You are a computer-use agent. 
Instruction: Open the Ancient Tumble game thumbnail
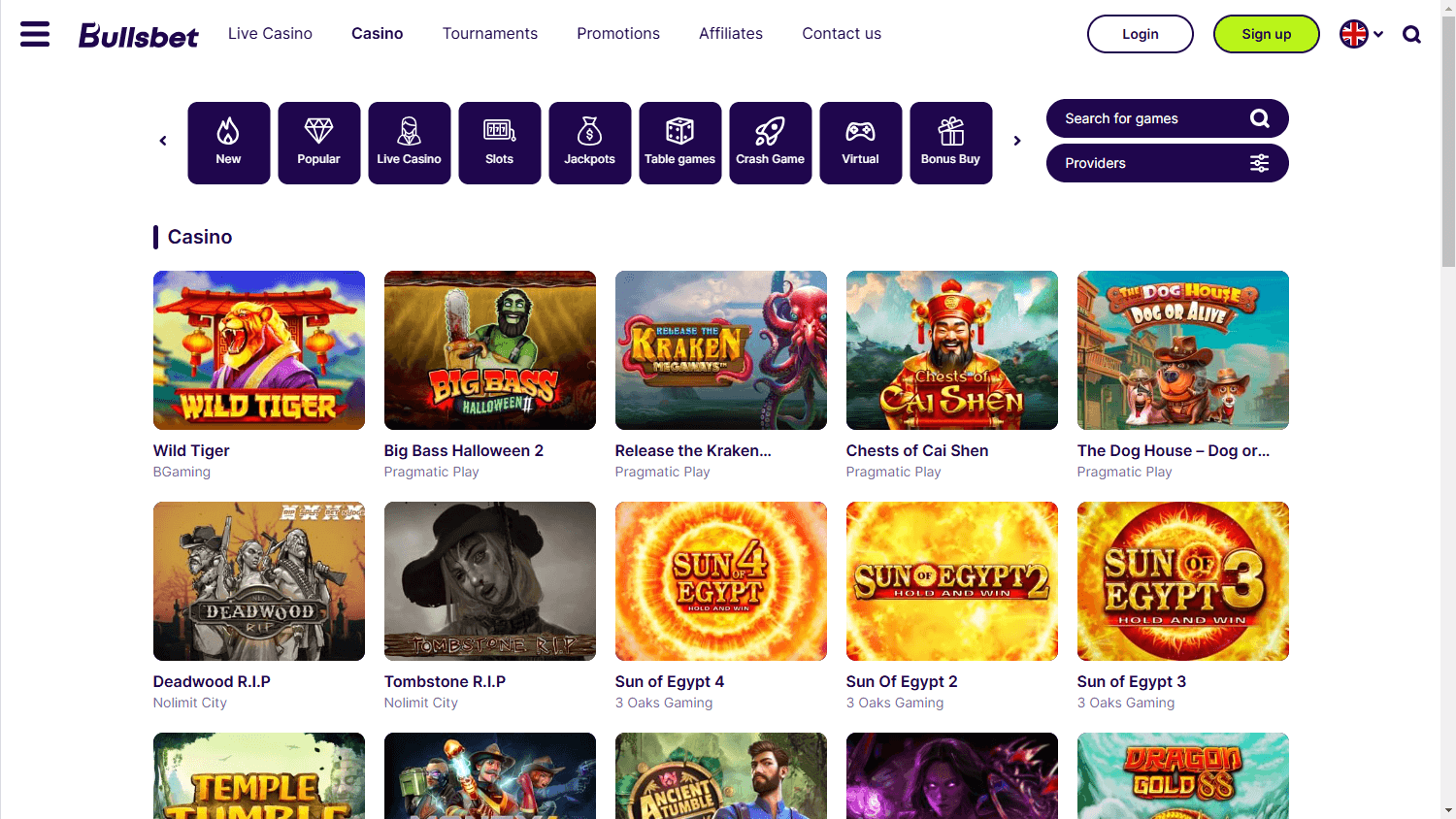point(721,775)
